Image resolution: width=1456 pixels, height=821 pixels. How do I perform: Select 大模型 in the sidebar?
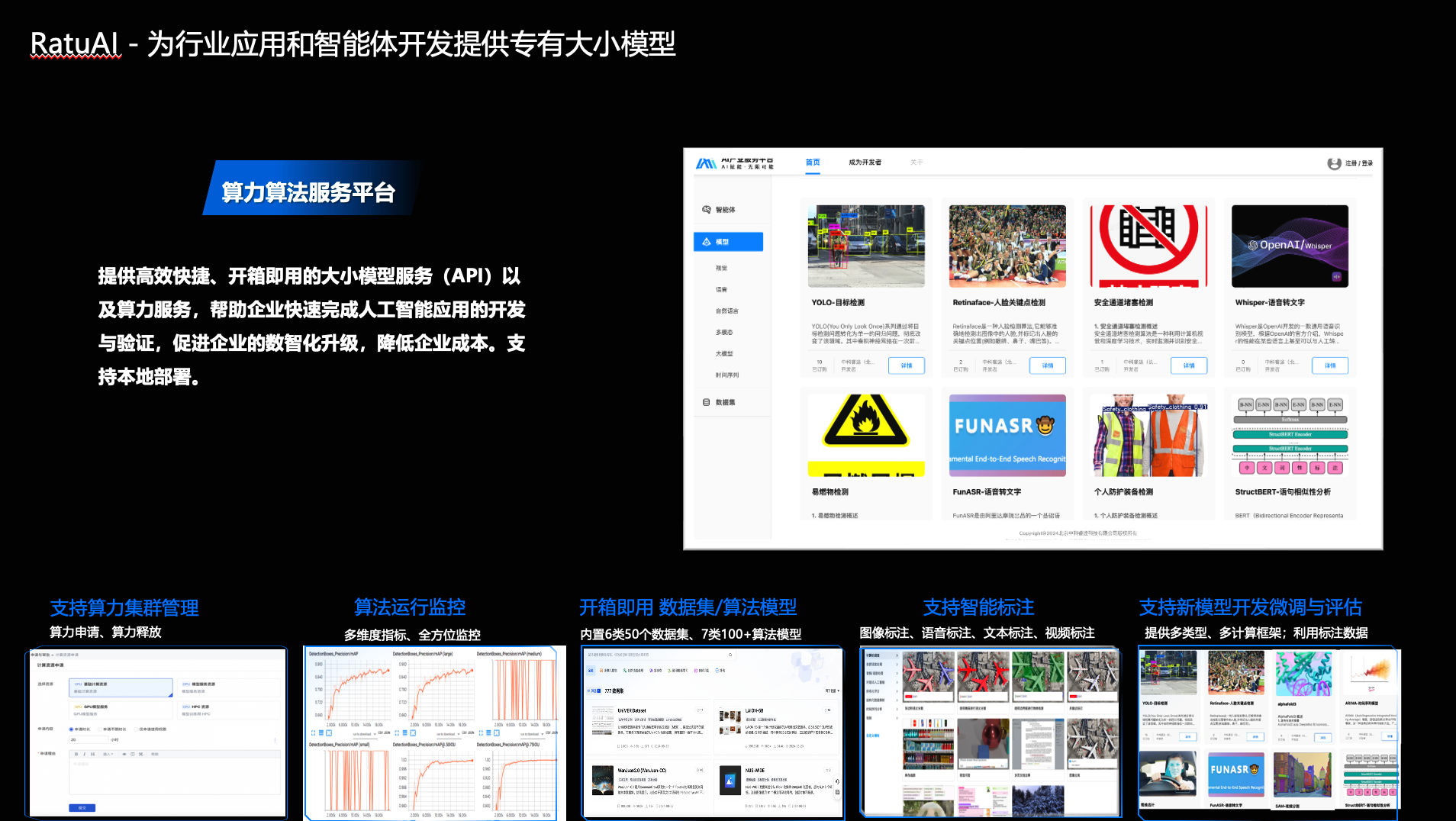point(723,354)
